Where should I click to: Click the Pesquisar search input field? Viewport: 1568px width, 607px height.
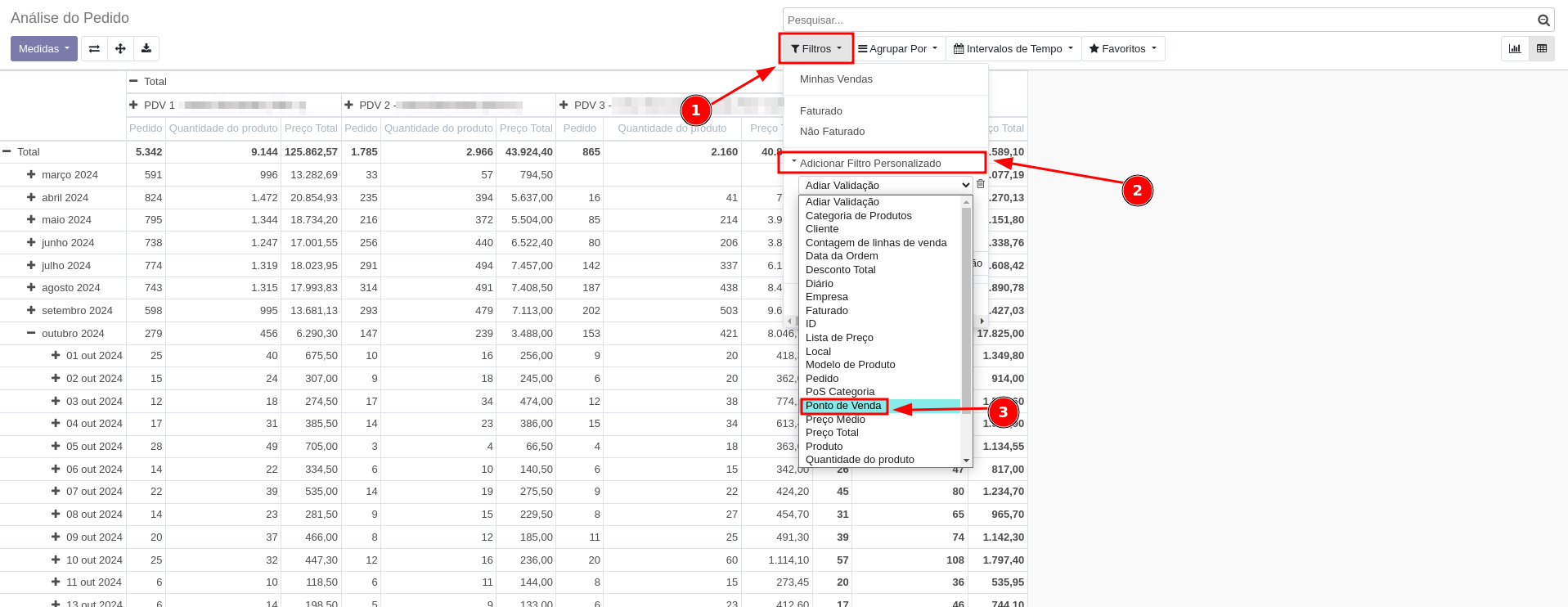1160,20
